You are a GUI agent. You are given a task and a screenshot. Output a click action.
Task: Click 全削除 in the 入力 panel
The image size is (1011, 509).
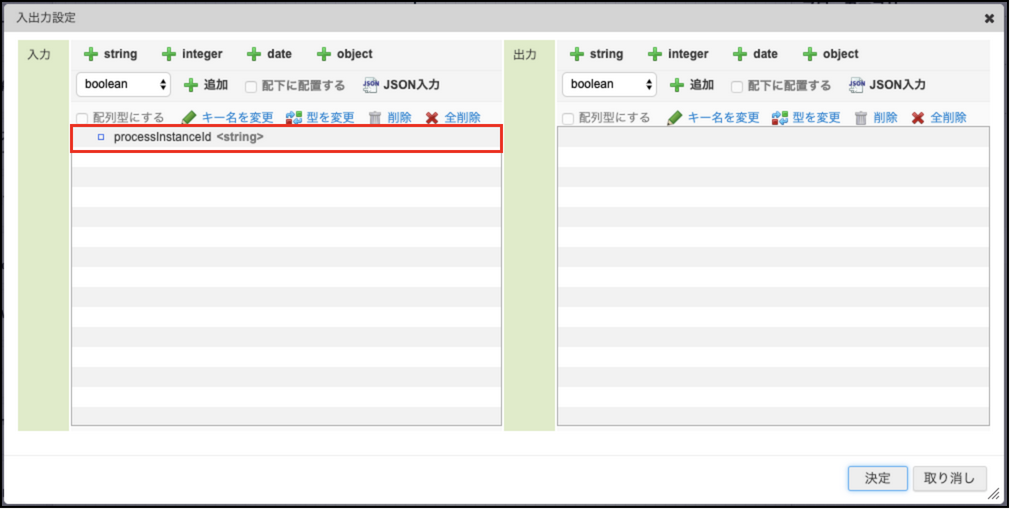[453, 117]
